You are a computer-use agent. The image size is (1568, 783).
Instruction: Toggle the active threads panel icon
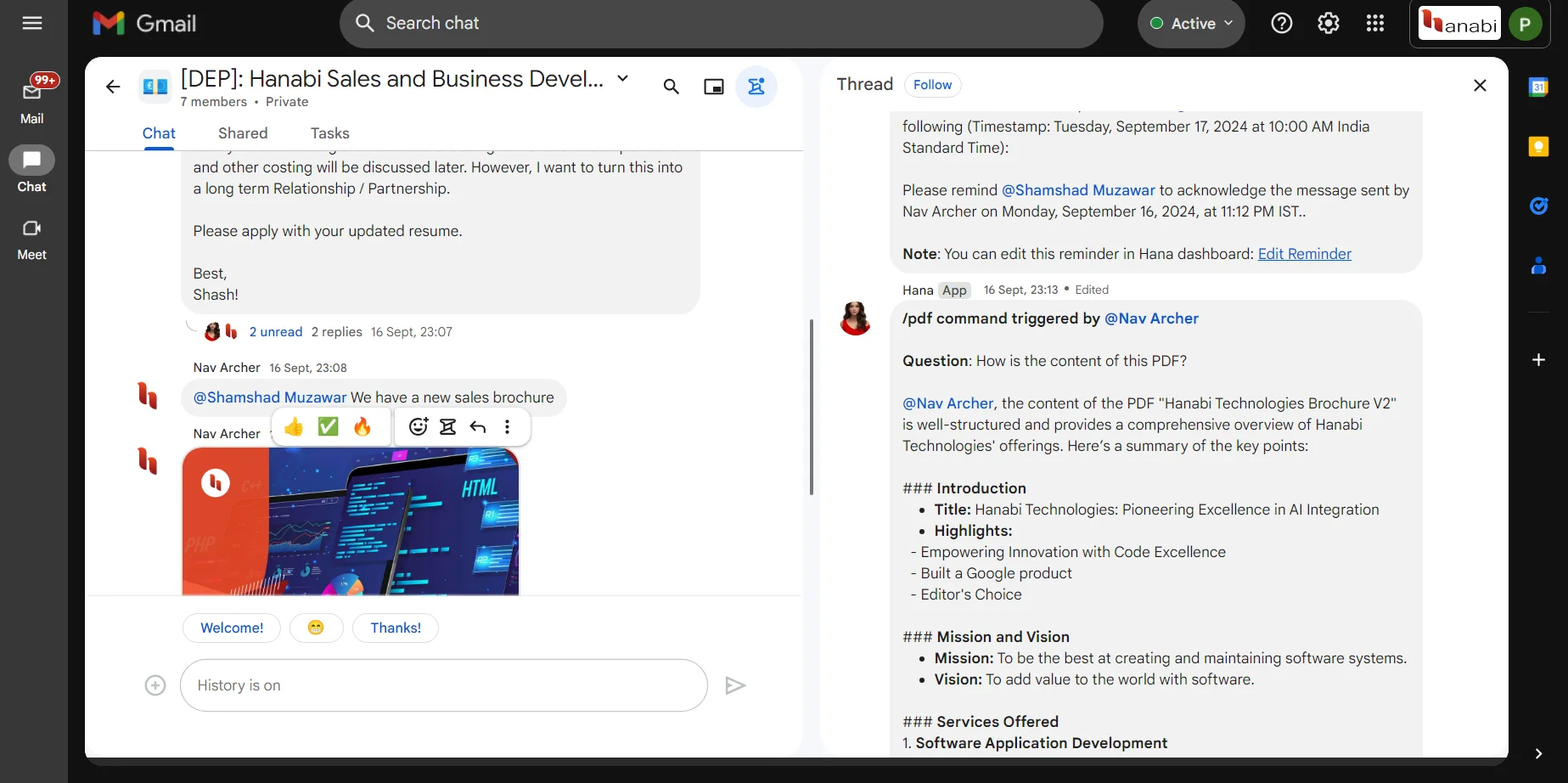click(x=756, y=87)
